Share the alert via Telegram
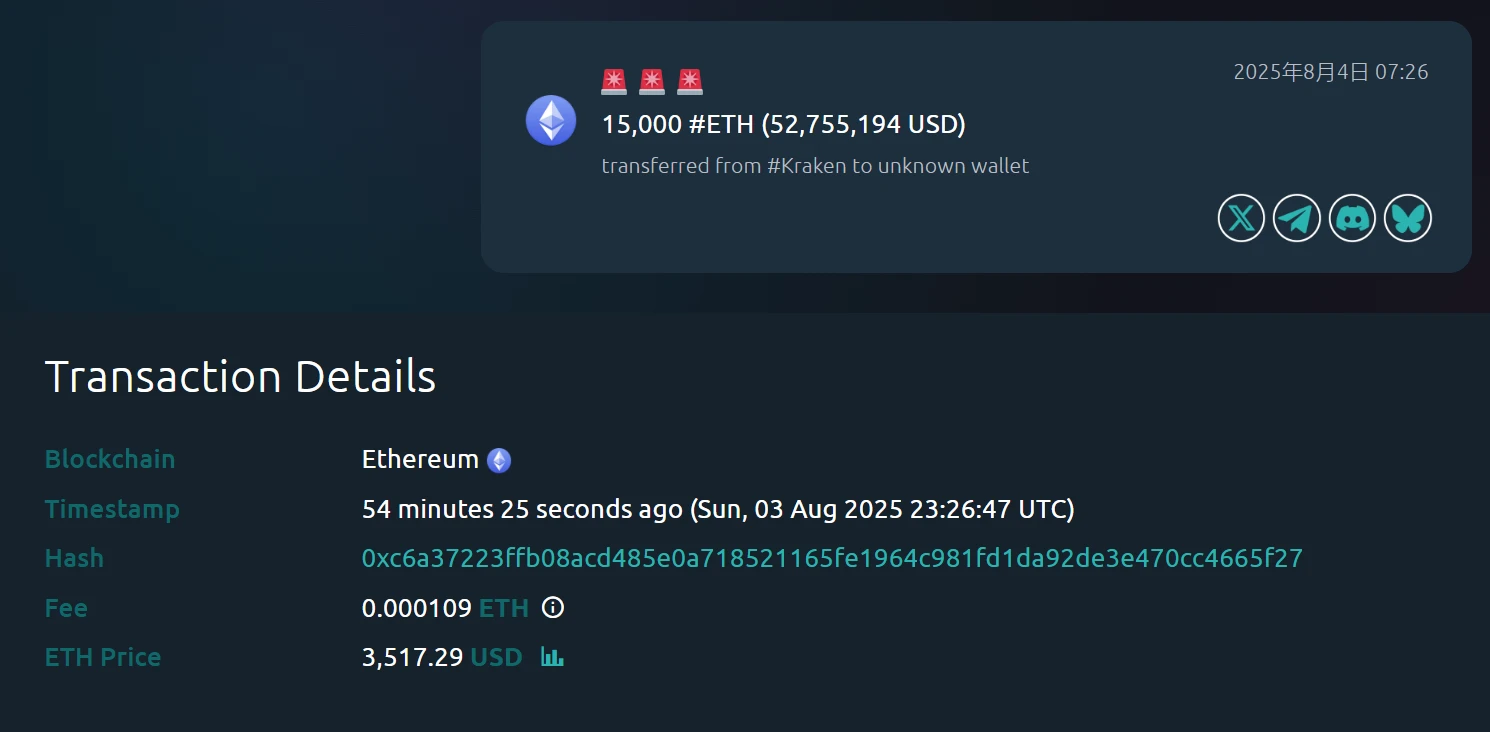Screen dimensions: 1490x732 coord(1297,218)
